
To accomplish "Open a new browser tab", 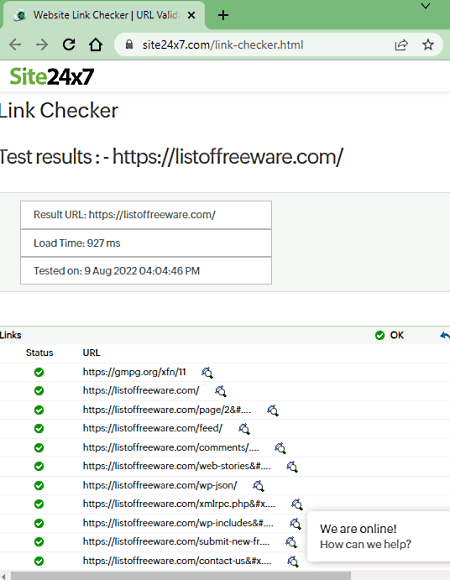I will click(x=223, y=15).
